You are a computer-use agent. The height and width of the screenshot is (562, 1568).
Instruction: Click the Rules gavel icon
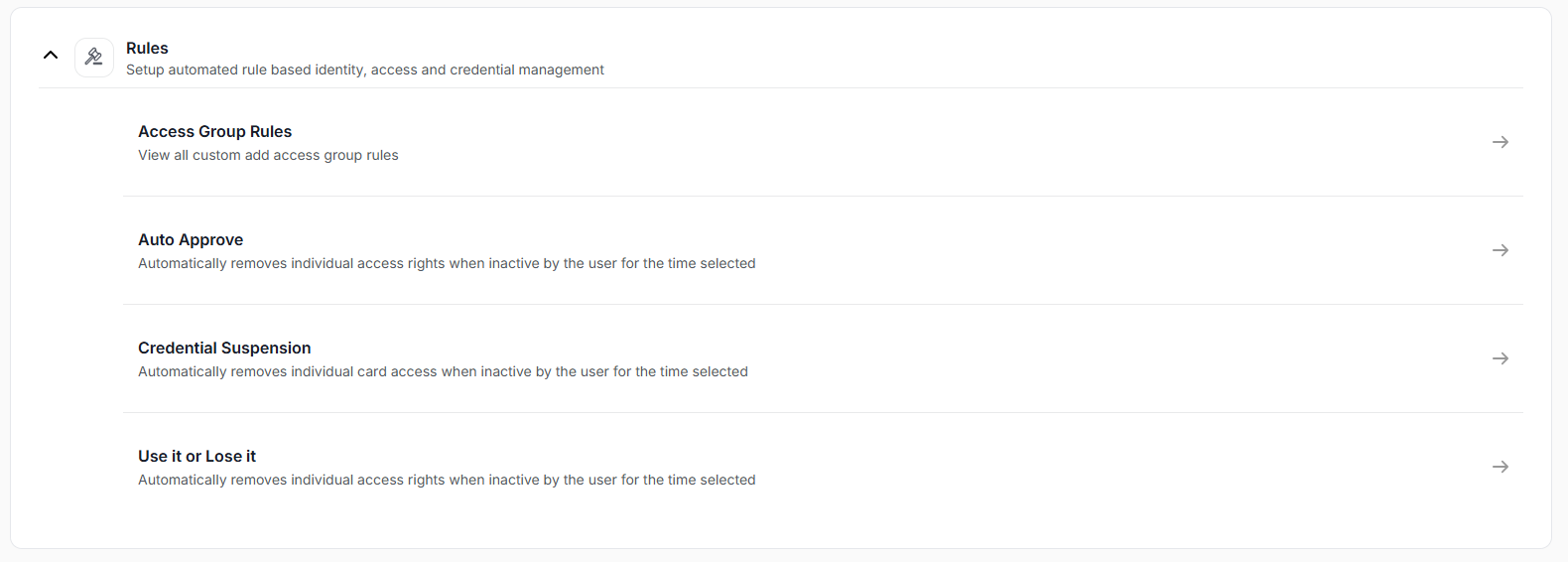pyautogui.click(x=94, y=58)
